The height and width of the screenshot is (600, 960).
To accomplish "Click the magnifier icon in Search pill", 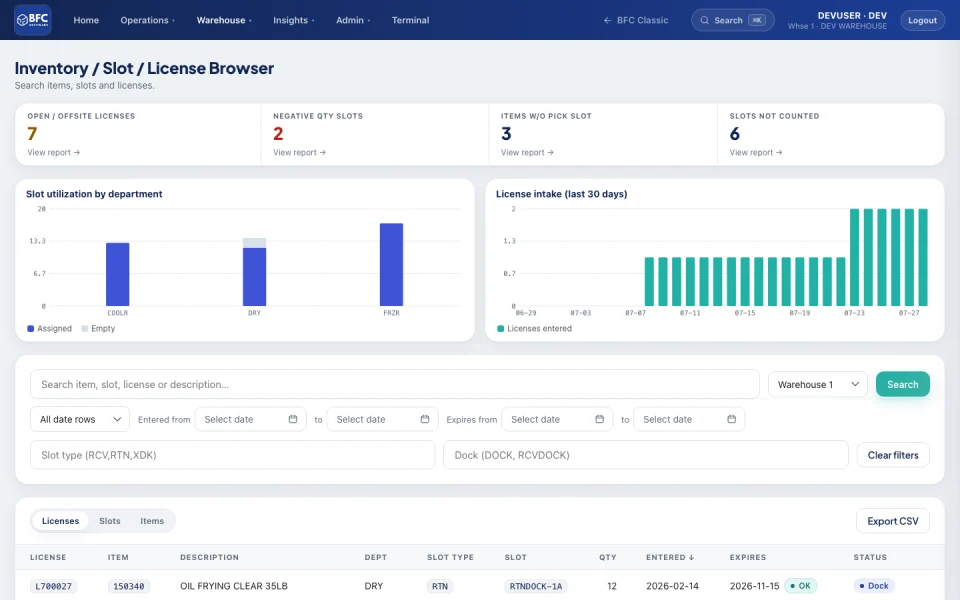I will pyautogui.click(x=705, y=20).
